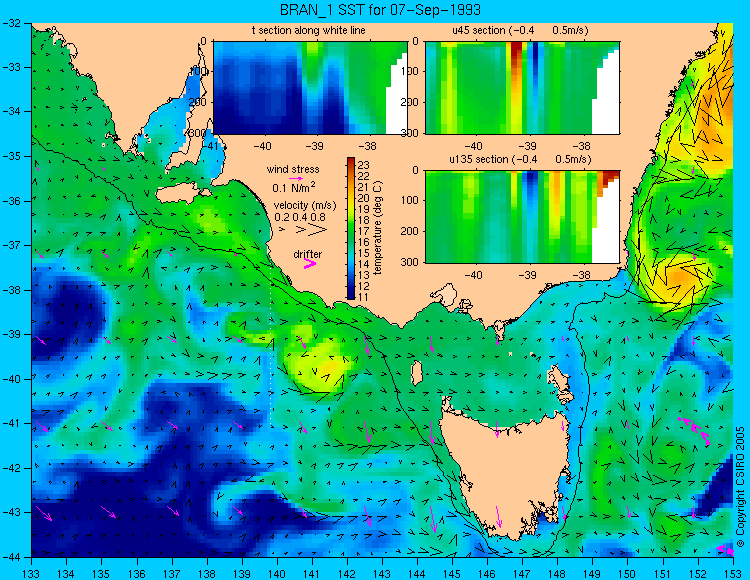Click main map latitude tick label "-36"
The width and height of the screenshot is (750, 580).
[11, 201]
